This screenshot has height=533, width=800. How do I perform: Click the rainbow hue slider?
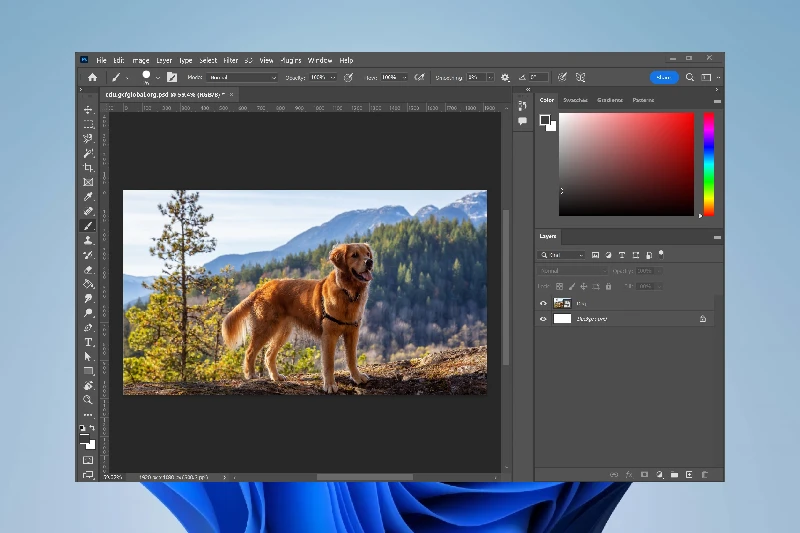point(708,163)
